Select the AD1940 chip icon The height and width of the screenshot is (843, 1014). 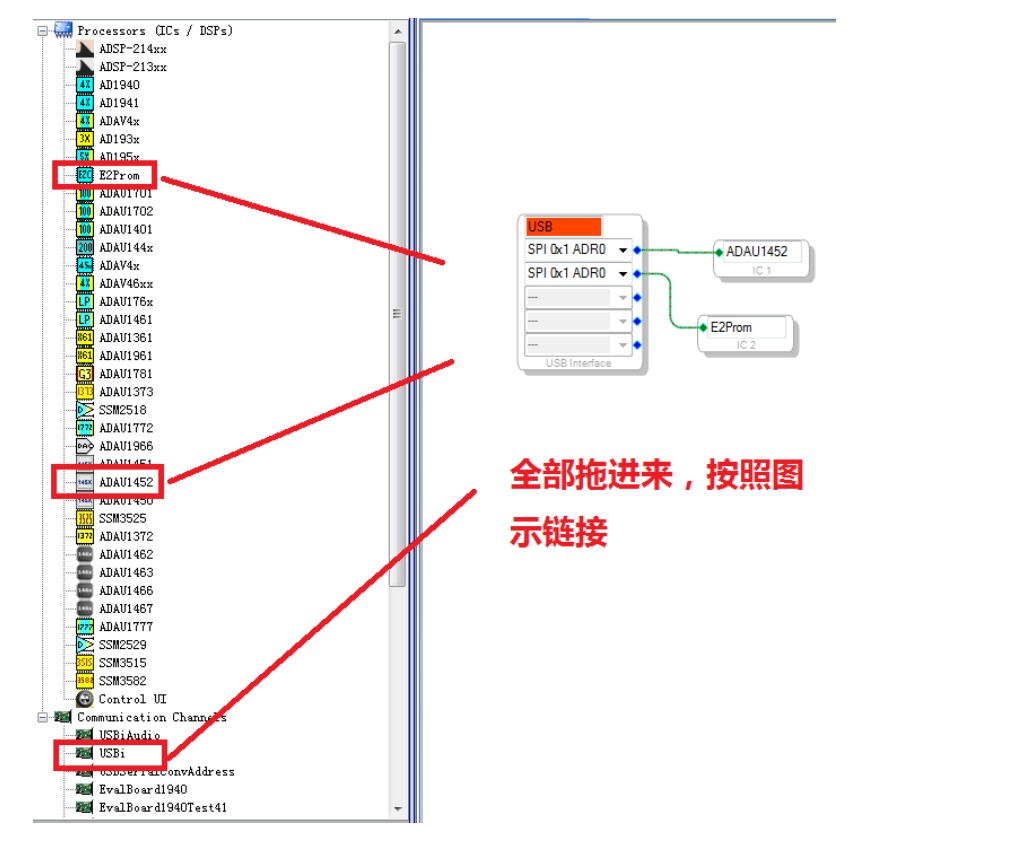(x=85, y=85)
